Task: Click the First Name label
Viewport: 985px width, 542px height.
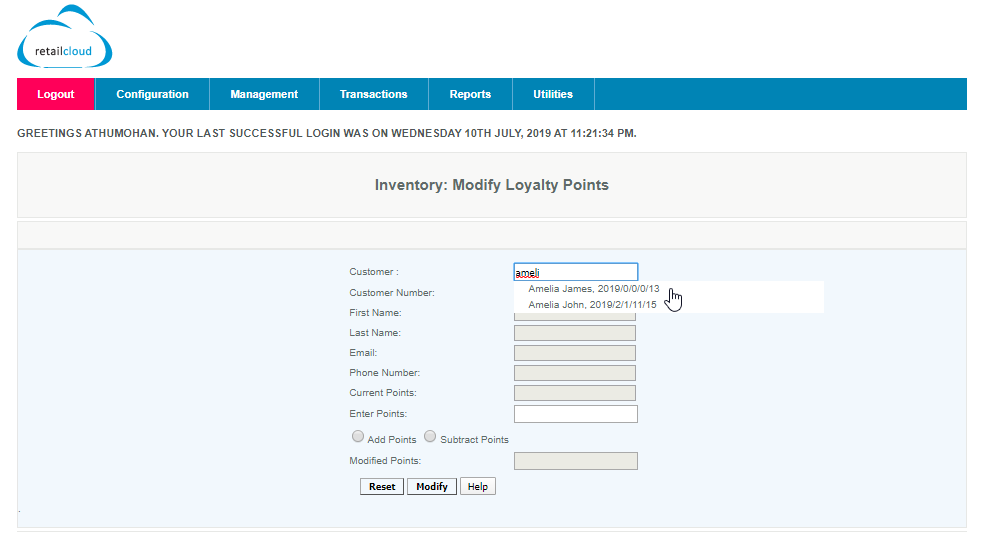Action: [x=375, y=313]
